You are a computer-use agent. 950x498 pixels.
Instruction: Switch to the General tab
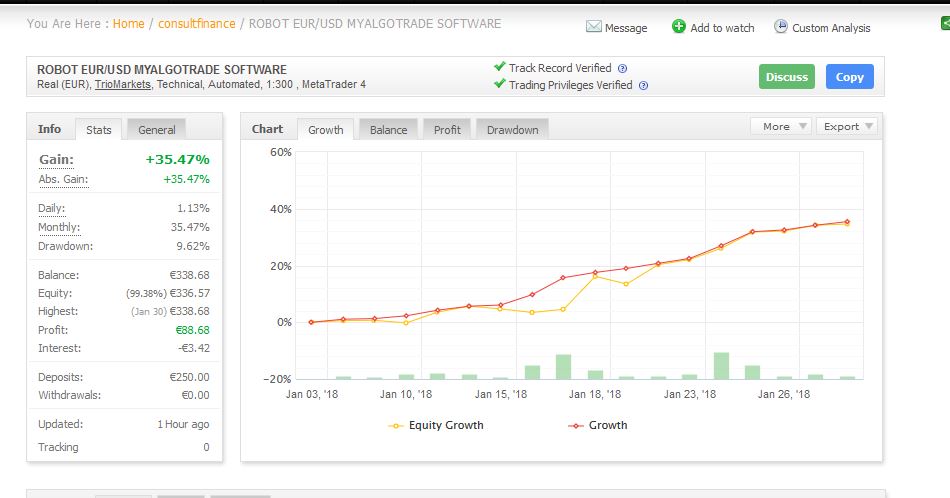(x=157, y=130)
